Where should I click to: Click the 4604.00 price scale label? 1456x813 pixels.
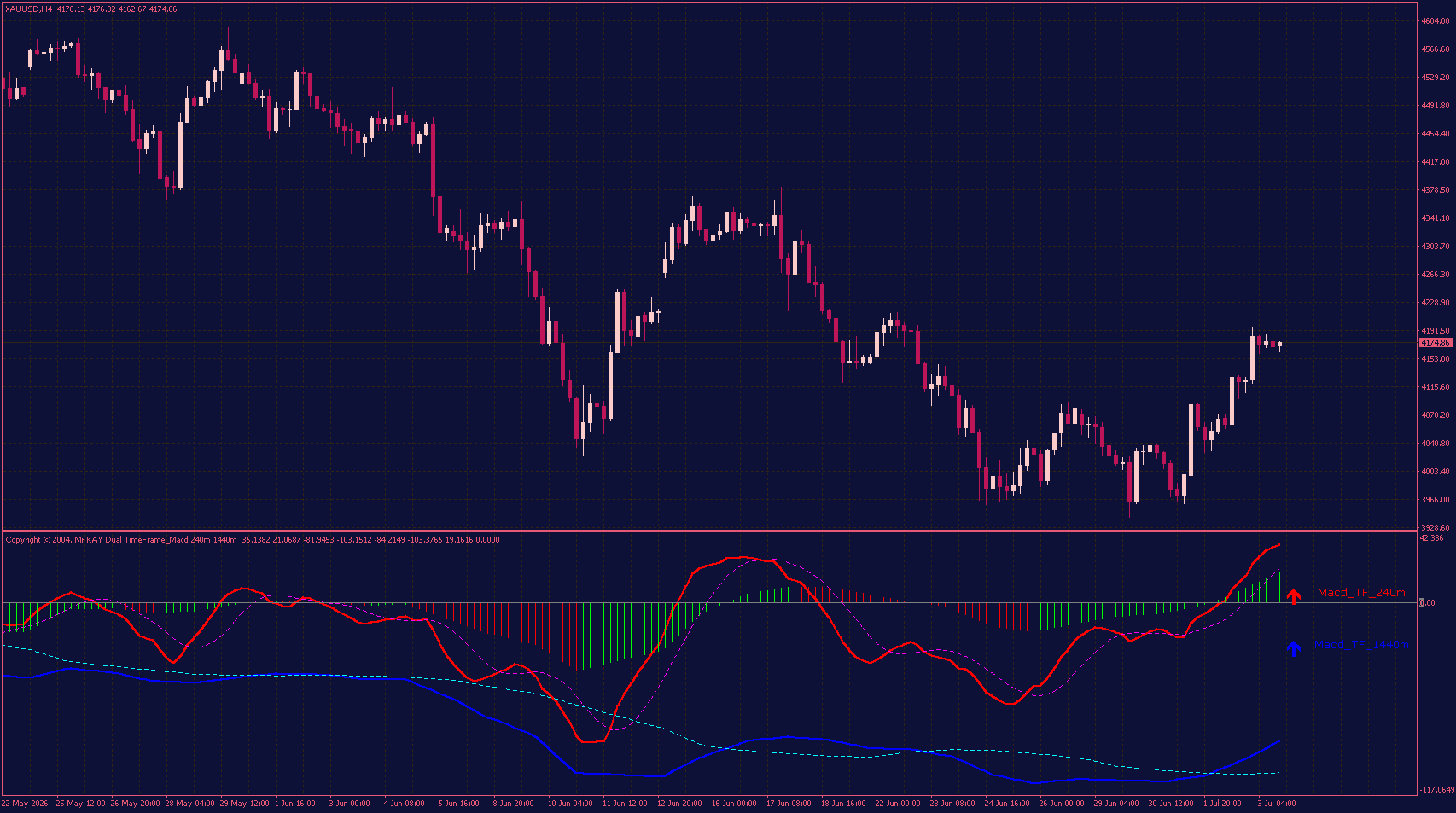click(1436, 21)
